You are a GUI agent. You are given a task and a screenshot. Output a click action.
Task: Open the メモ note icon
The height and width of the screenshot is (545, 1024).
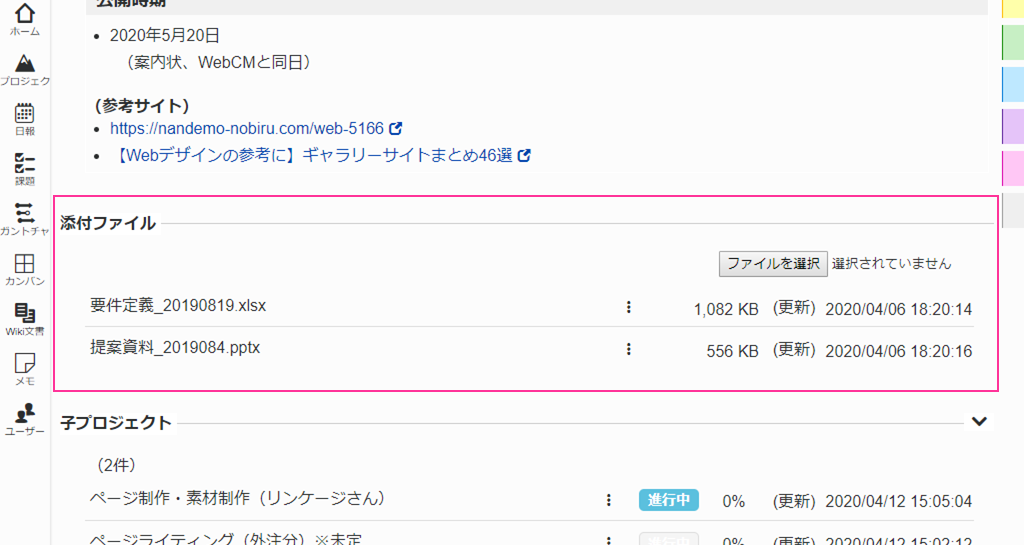click(x=25, y=367)
